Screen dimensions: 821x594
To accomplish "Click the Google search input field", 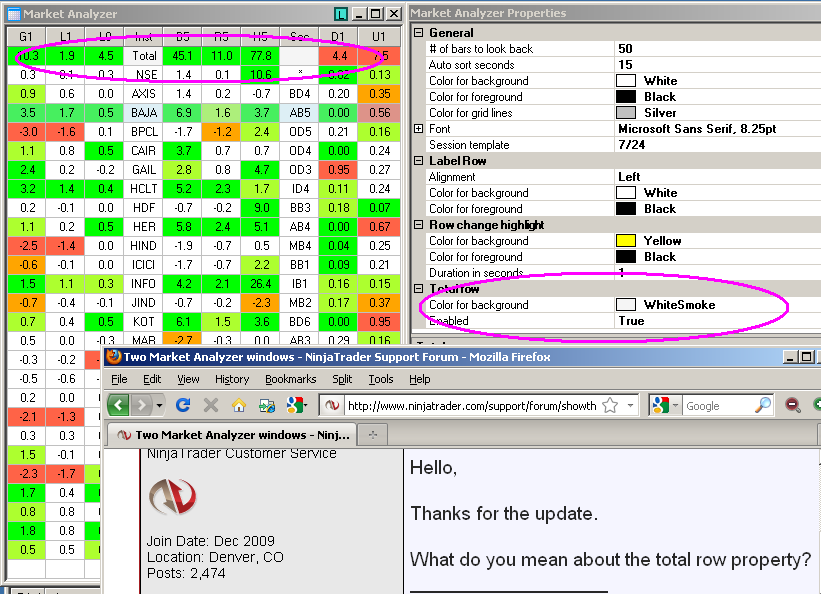I will [x=718, y=406].
